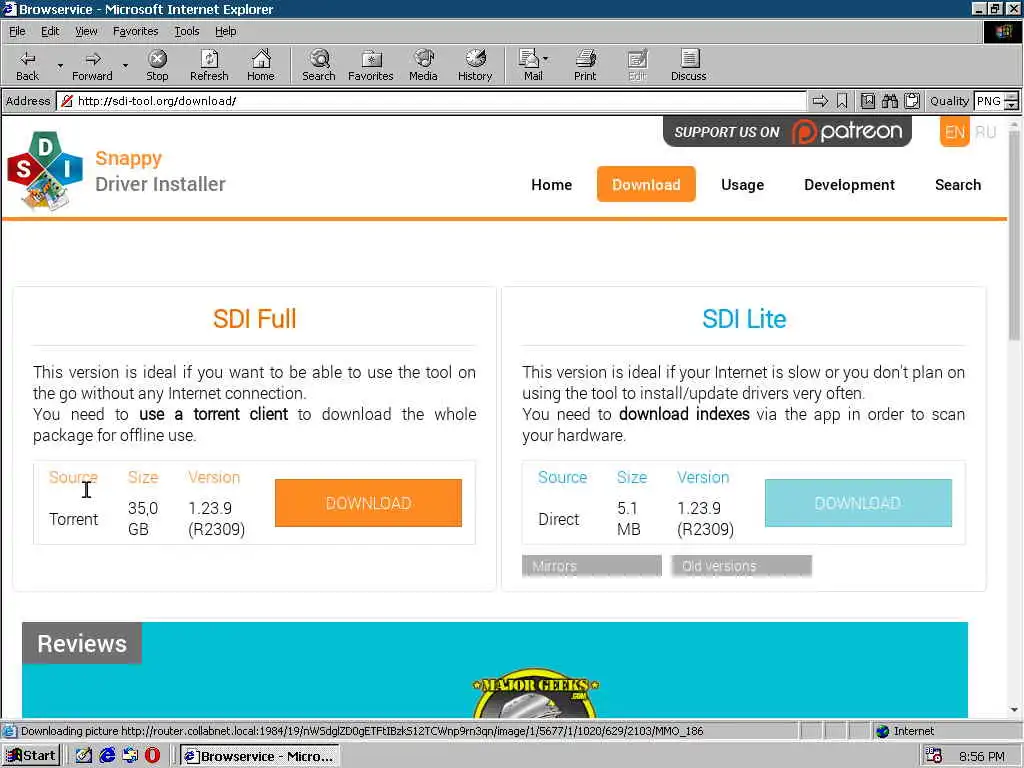The width and height of the screenshot is (1024, 768).
Task: Click the notepad quick launch icon
Action: [84, 756]
